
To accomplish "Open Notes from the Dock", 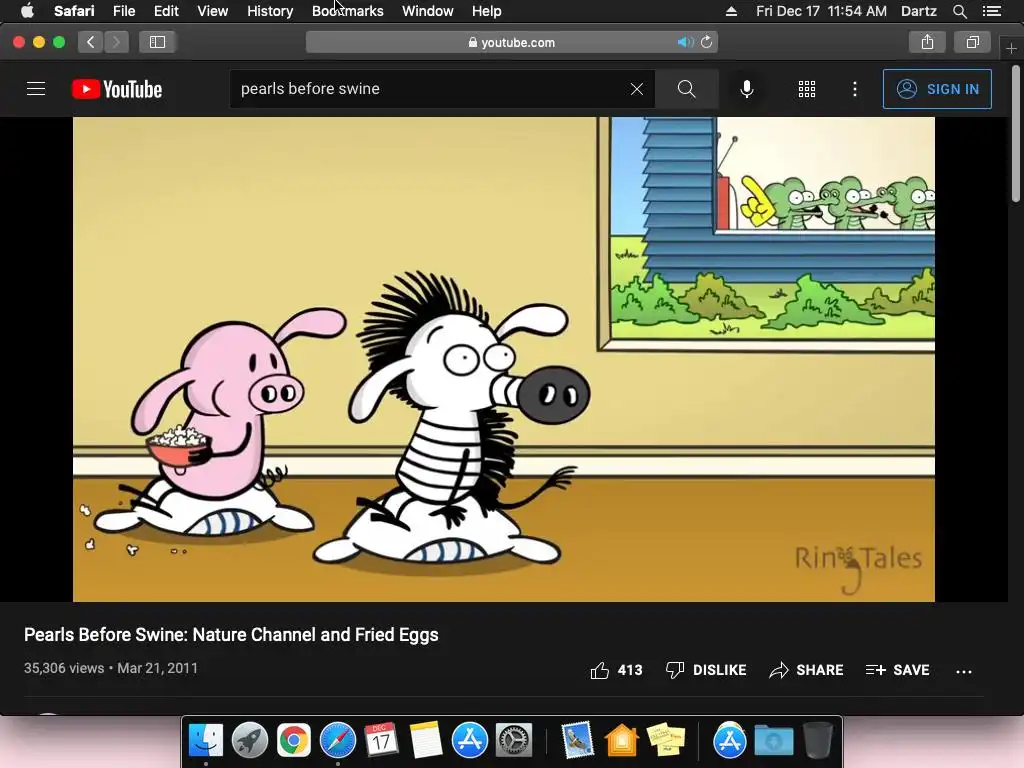I will [426, 740].
